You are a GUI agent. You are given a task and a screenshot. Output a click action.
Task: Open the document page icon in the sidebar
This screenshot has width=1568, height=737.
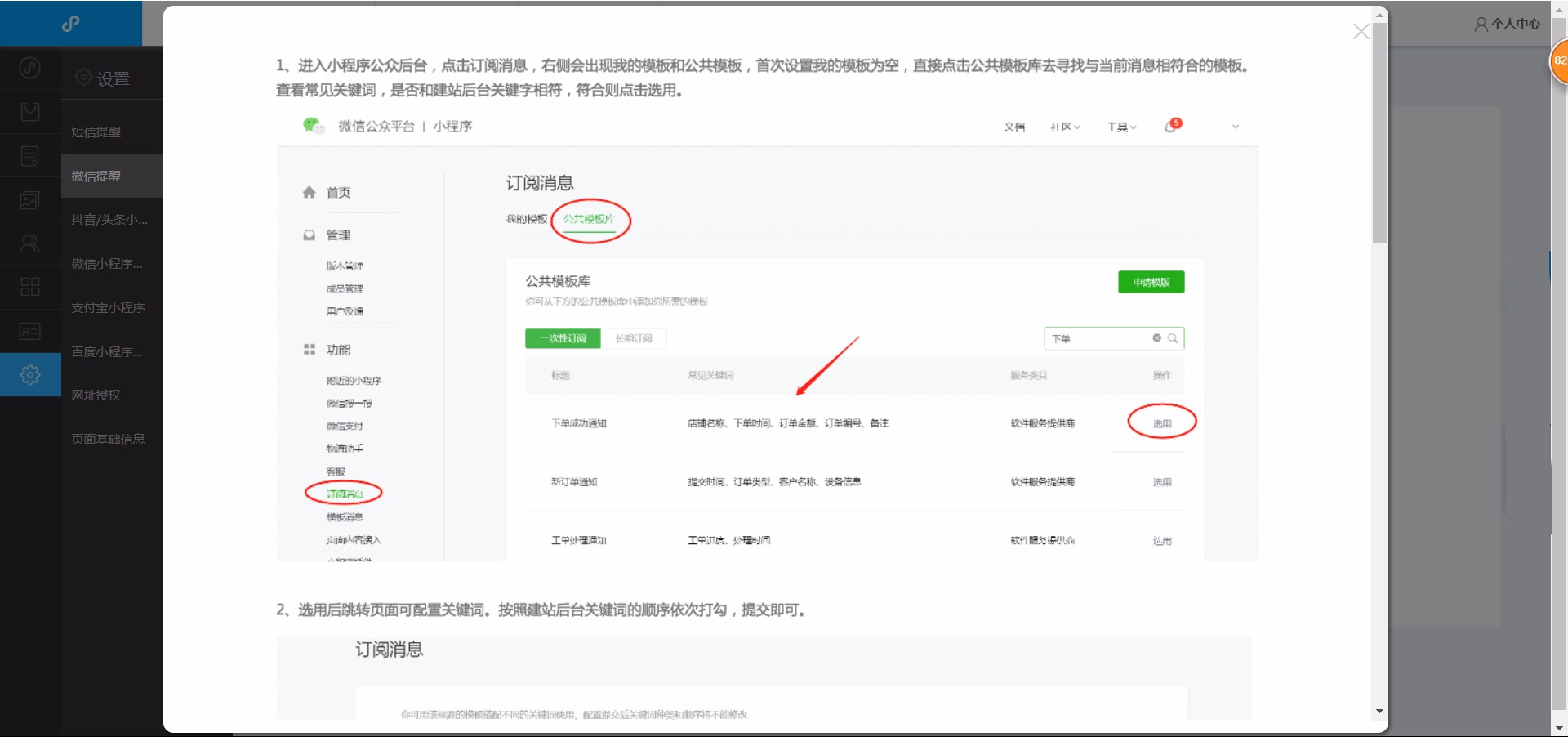pyautogui.click(x=30, y=156)
